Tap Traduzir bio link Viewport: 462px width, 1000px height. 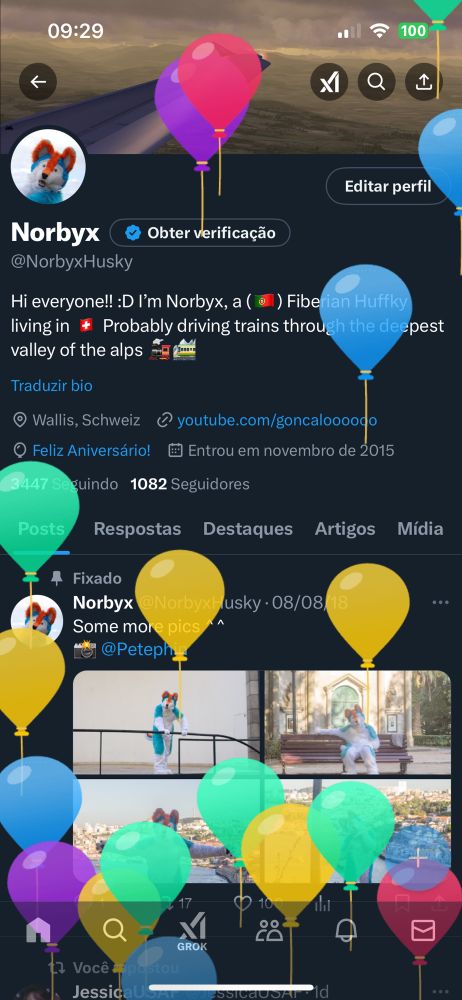pos(52,385)
